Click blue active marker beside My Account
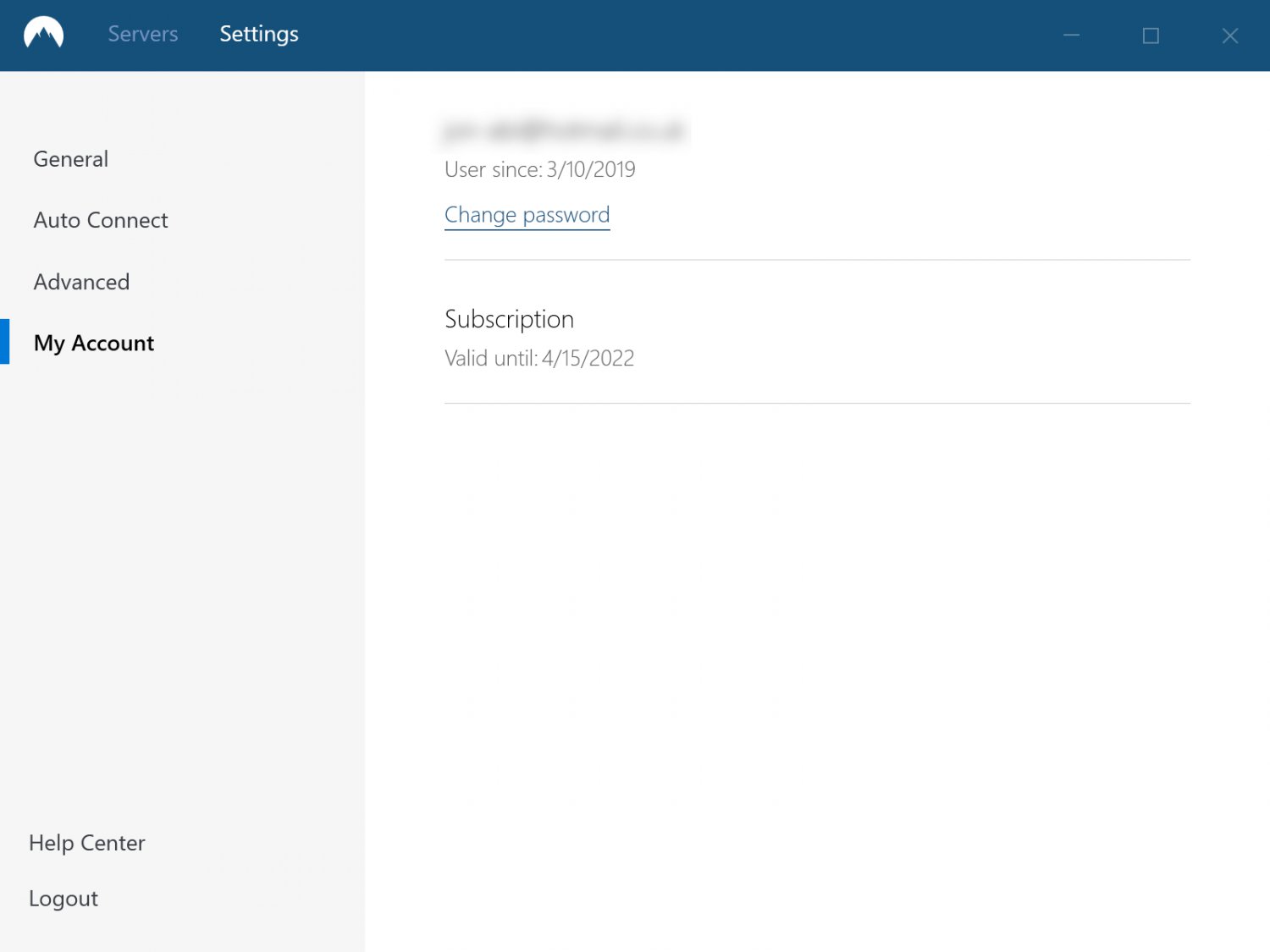Image resolution: width=1270 pixels, height=952 pixels. (4, 342)
